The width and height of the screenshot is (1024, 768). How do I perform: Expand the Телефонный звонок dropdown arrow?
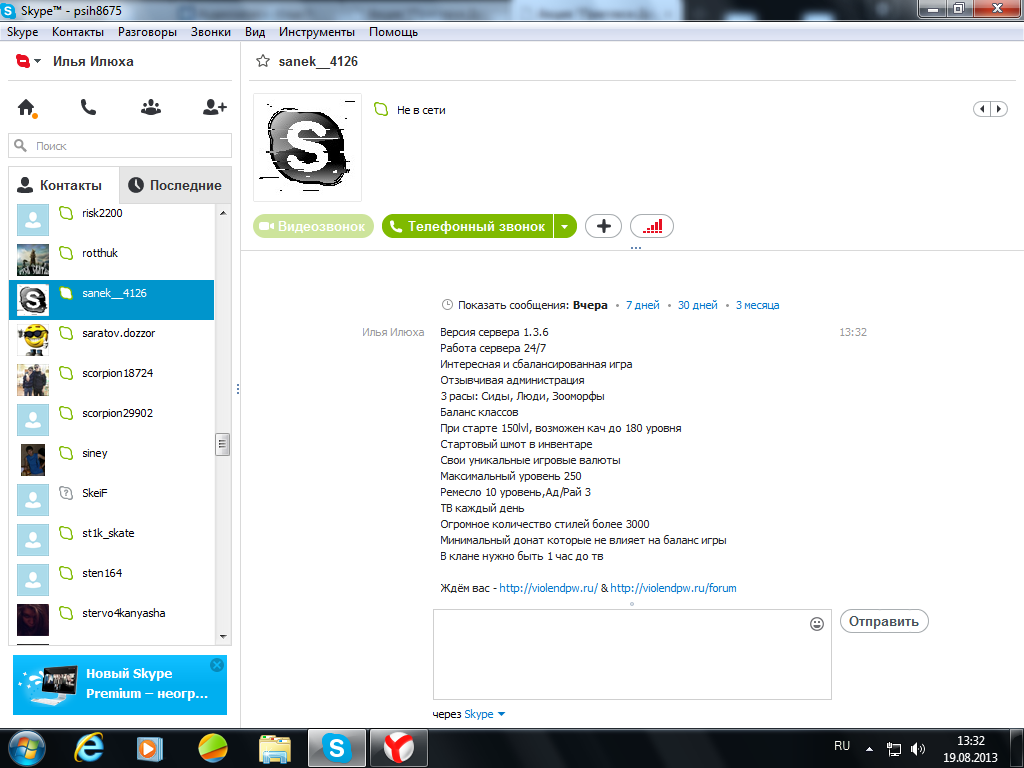point(565,226)
